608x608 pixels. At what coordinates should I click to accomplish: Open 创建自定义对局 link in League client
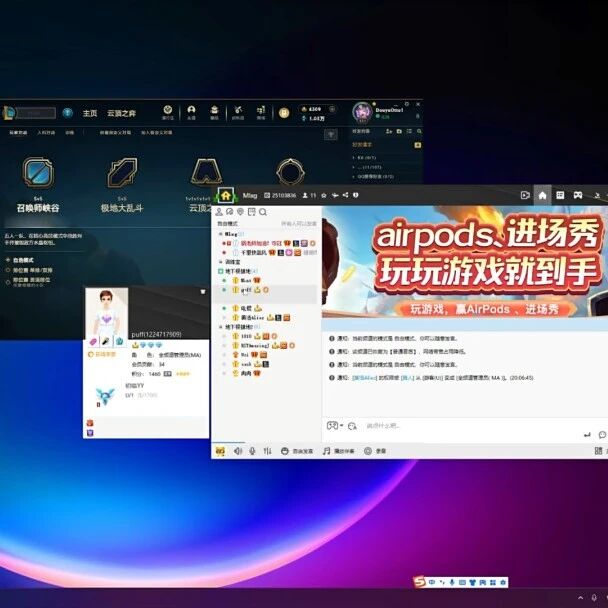click(115, 133)
